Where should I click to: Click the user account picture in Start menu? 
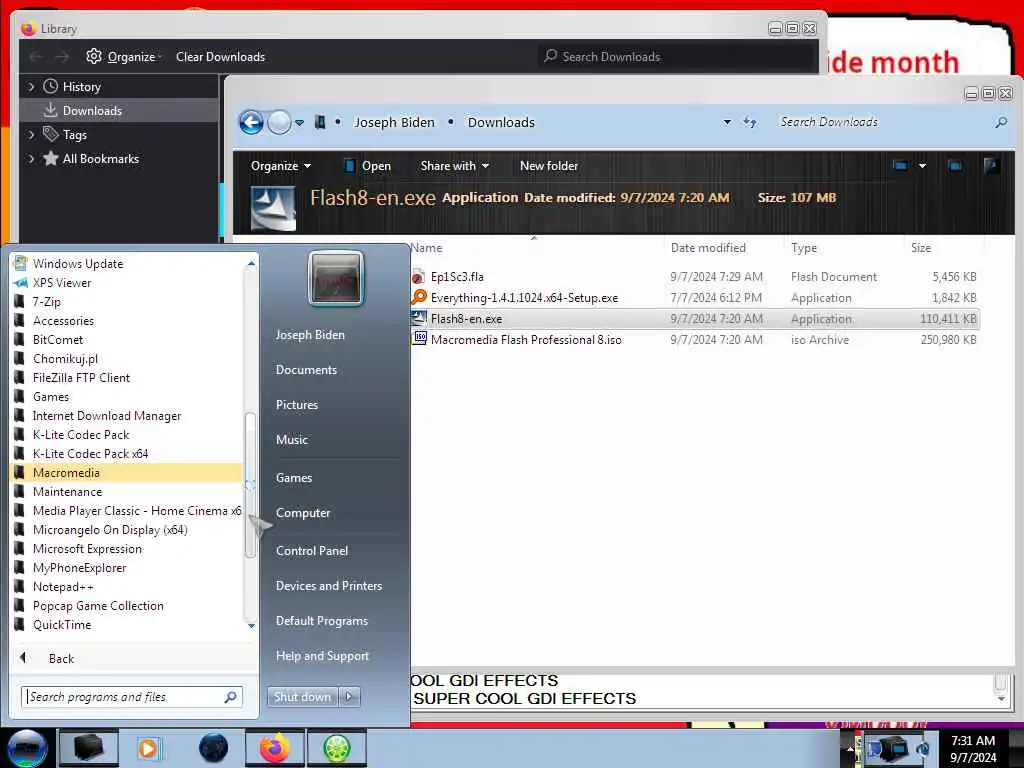pyautogui.click(x=336, y=278)
